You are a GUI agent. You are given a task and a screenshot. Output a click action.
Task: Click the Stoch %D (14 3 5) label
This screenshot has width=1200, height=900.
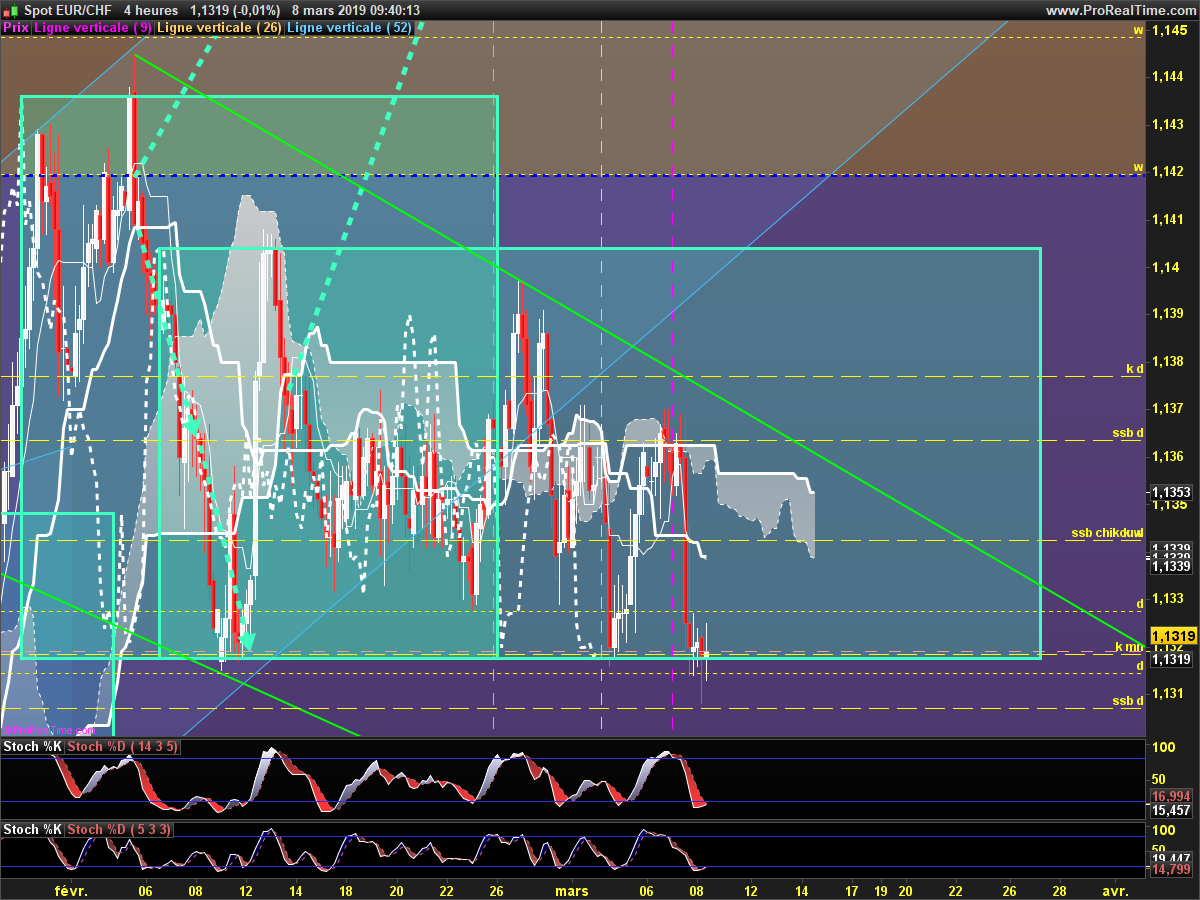[123, 746]
